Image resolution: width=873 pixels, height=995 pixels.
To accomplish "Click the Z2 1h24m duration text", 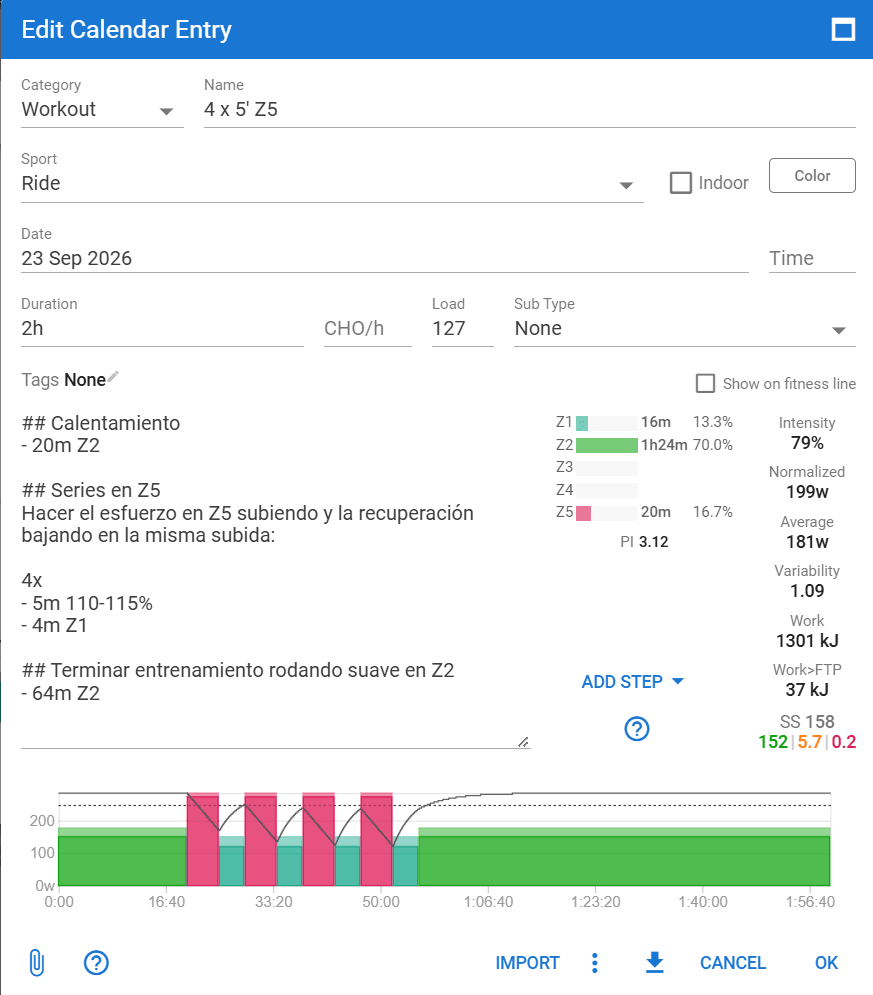I will point(664,445).
